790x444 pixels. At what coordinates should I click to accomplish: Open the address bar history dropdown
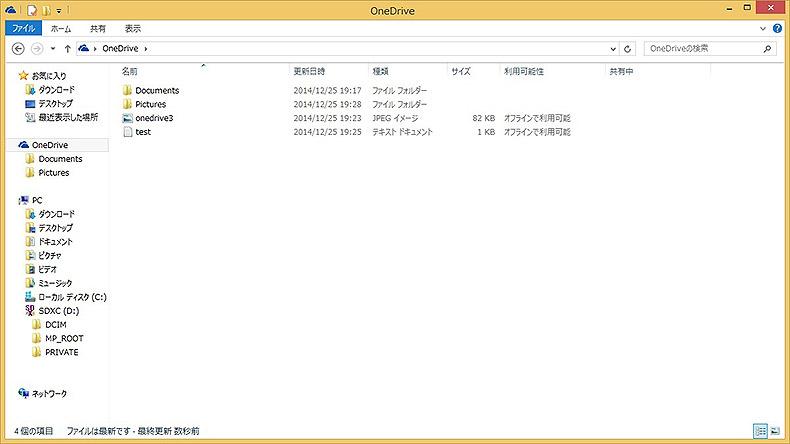click(x=613, y=49)
